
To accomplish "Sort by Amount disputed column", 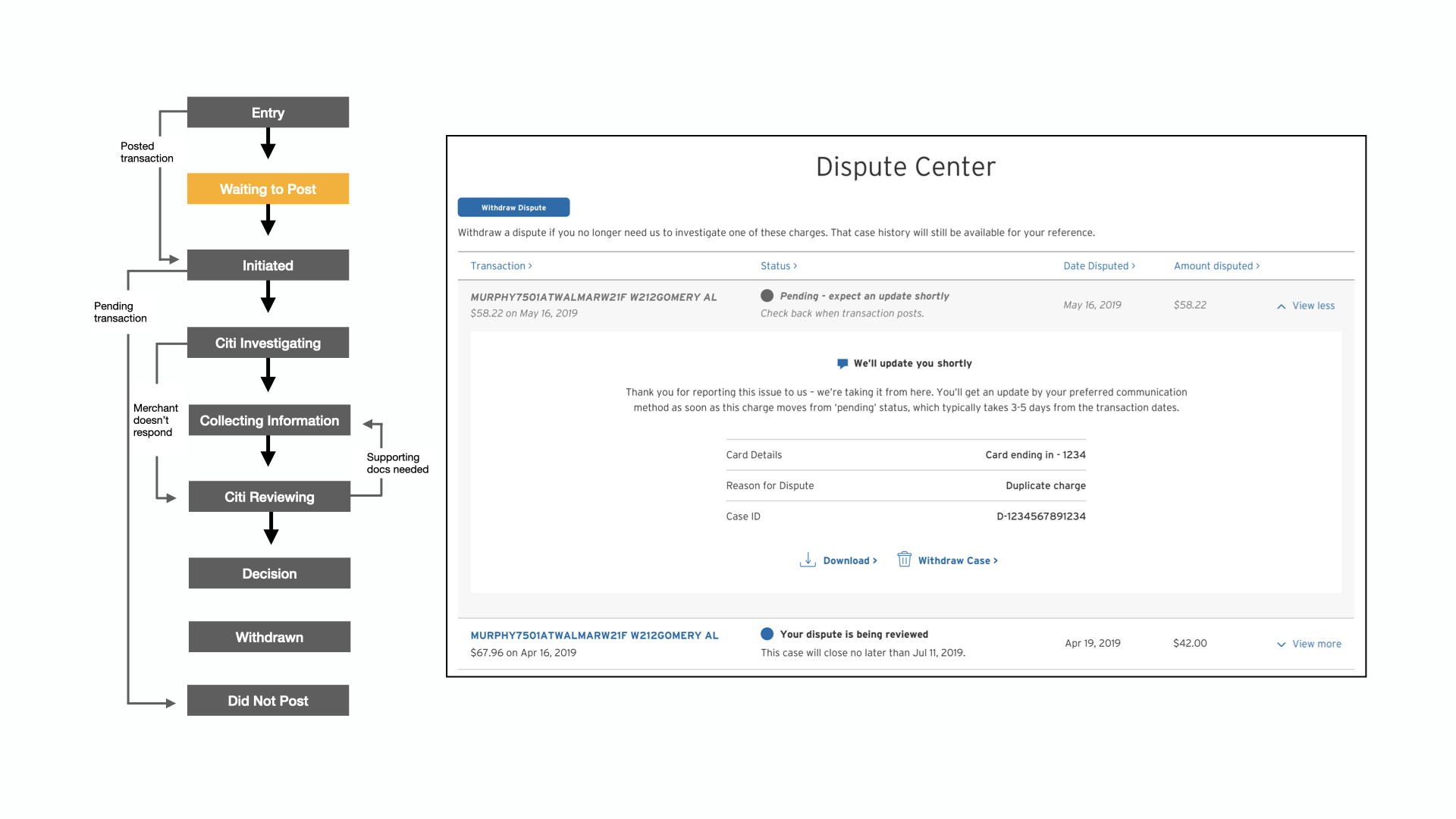I will [1216, 265].
